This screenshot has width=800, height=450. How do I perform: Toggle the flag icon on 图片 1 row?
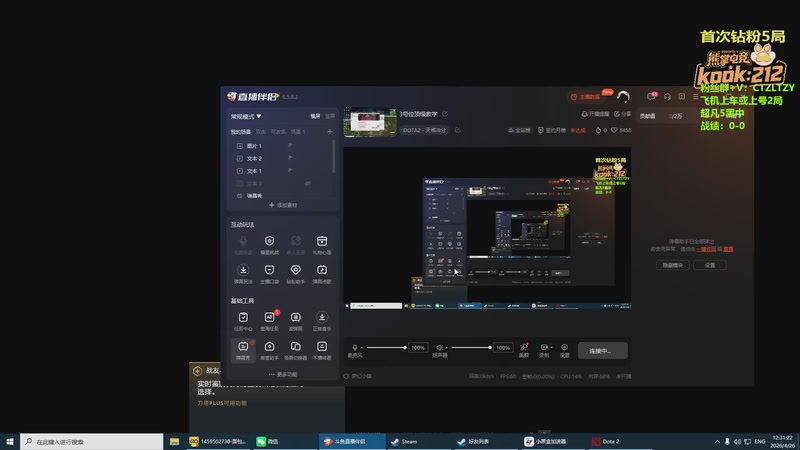coord(290,146)
